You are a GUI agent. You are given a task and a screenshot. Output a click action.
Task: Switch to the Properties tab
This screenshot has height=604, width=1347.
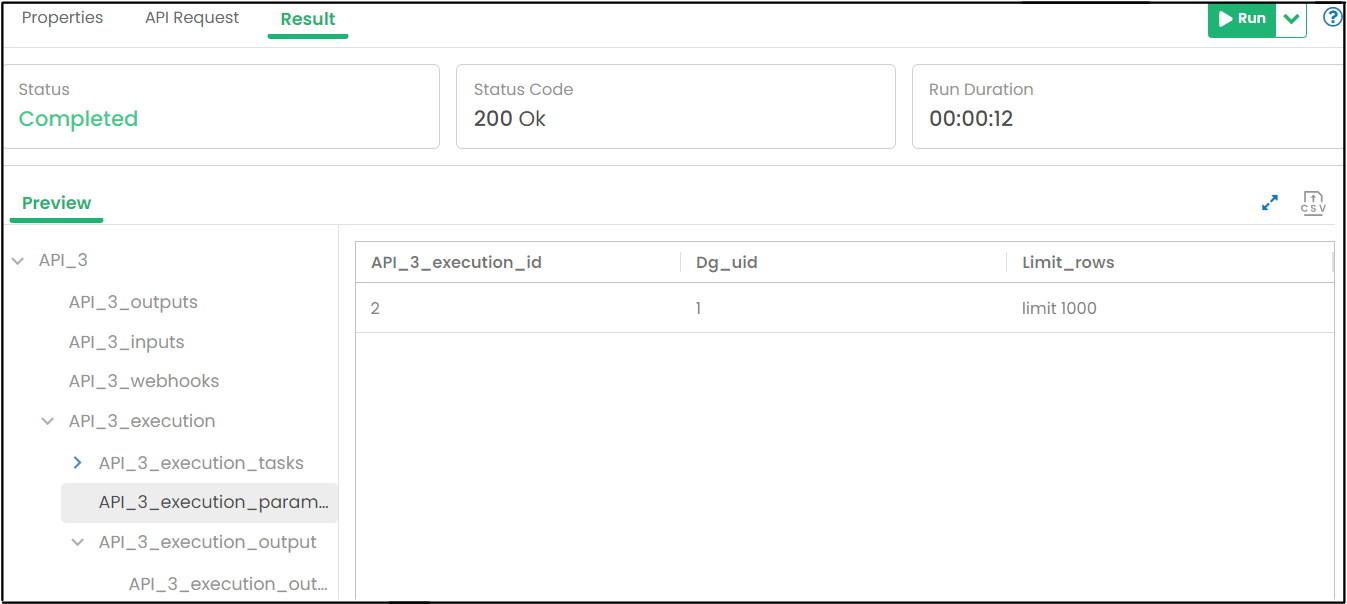coord(62,18)
